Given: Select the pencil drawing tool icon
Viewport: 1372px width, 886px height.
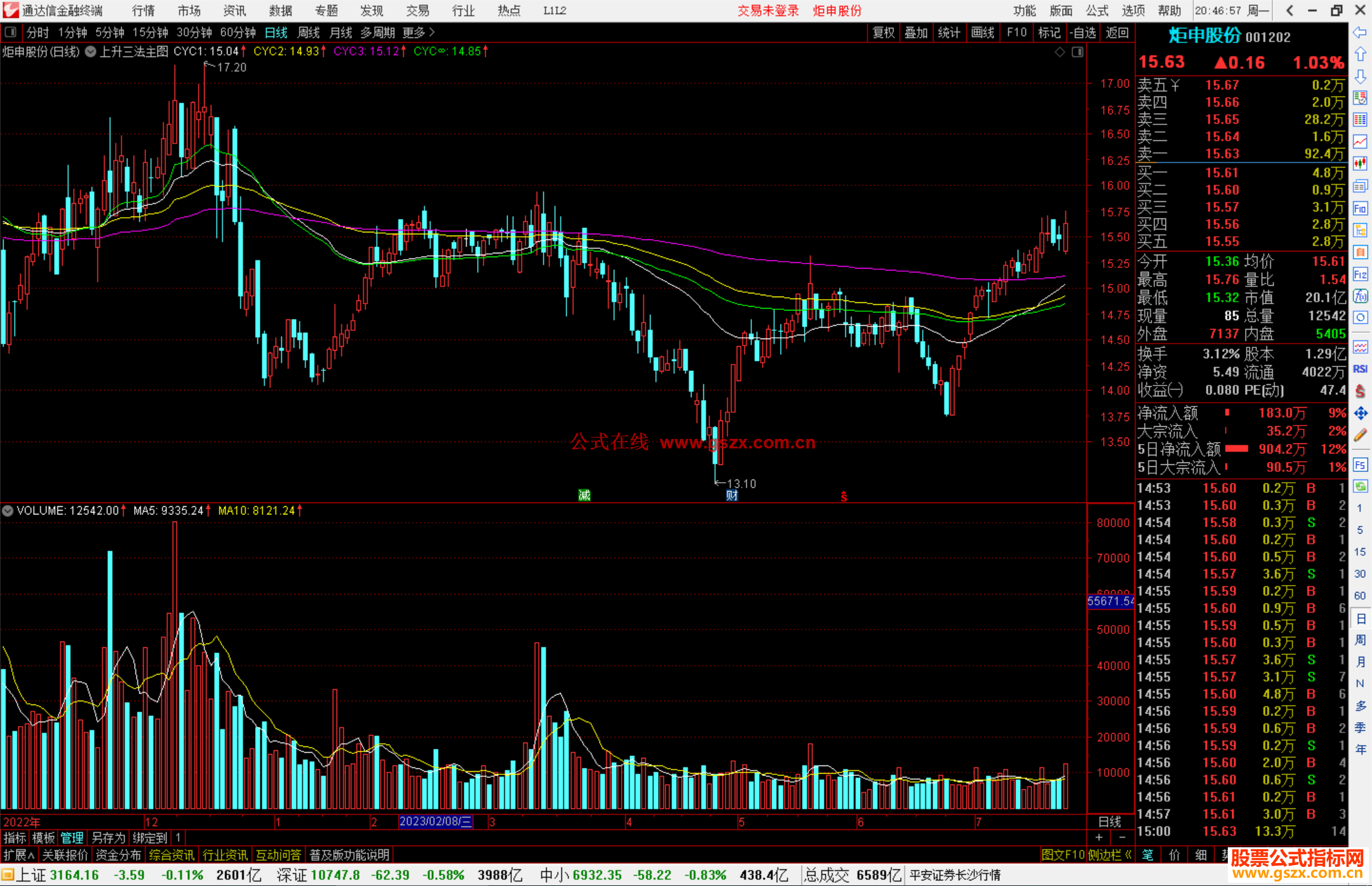Looking at the screenshot, I should coord(1360,436).
